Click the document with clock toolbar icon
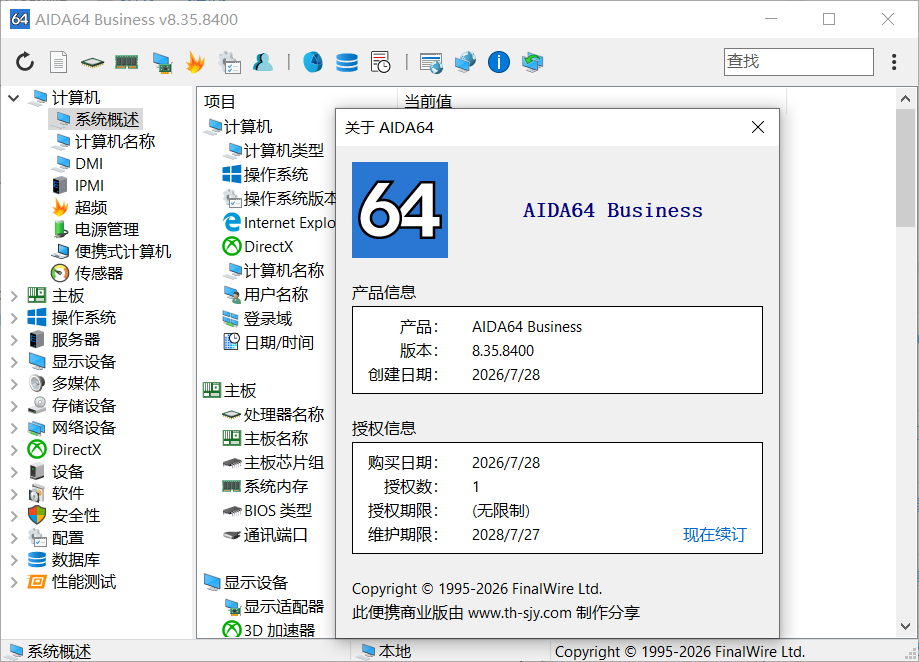The image size is (919, 662). point(380,62)
